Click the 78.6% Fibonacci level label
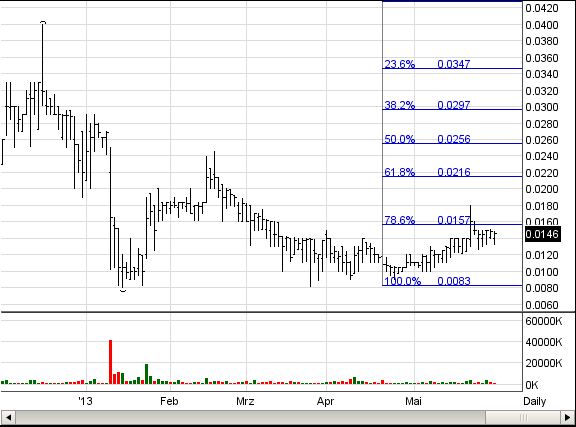The image size is (576, 427). [399, 220]
